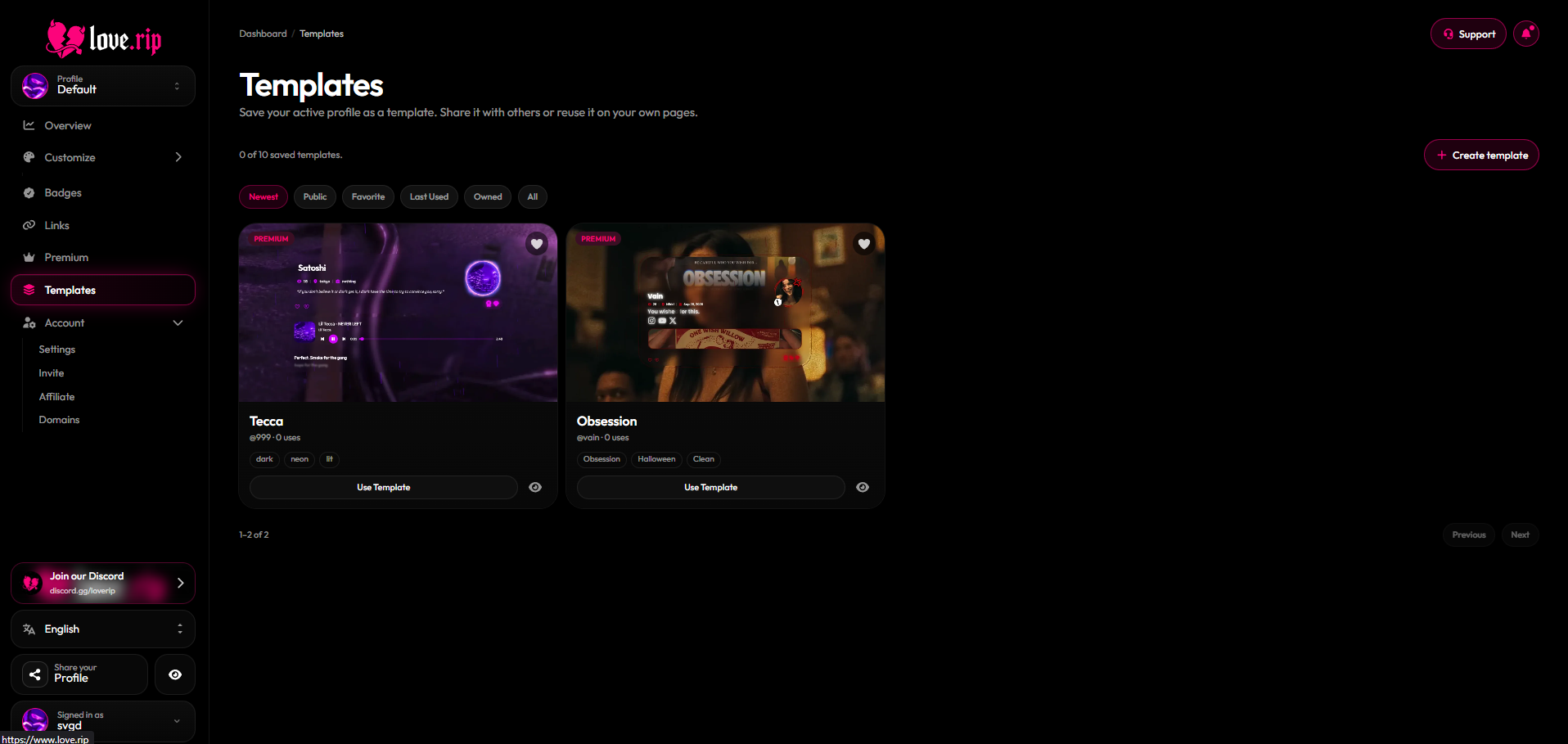This screenshot has height=744, width=1568.
Task: Preview the Tecca template eye icon
Action: click(535, 487)
